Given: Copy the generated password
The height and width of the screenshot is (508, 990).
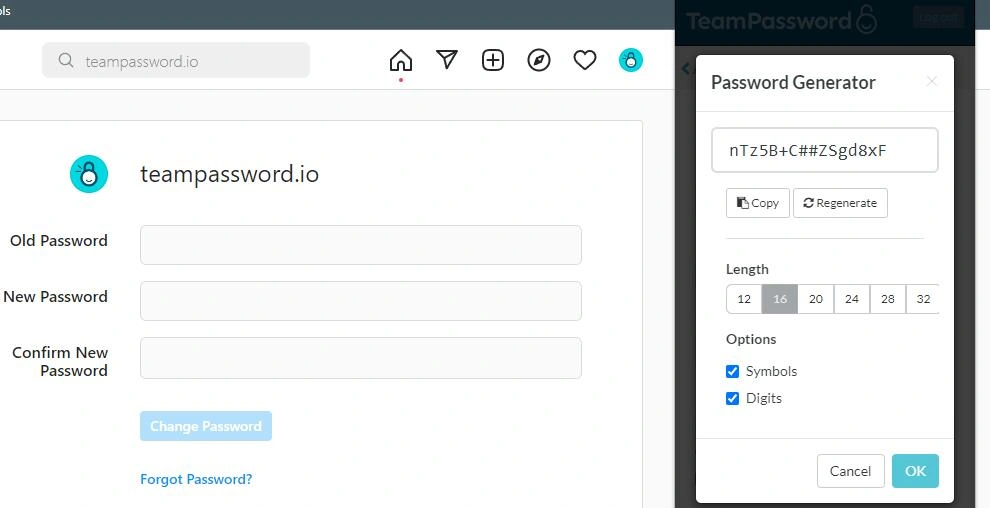Looking at the screenshot, I should (758, 203).
